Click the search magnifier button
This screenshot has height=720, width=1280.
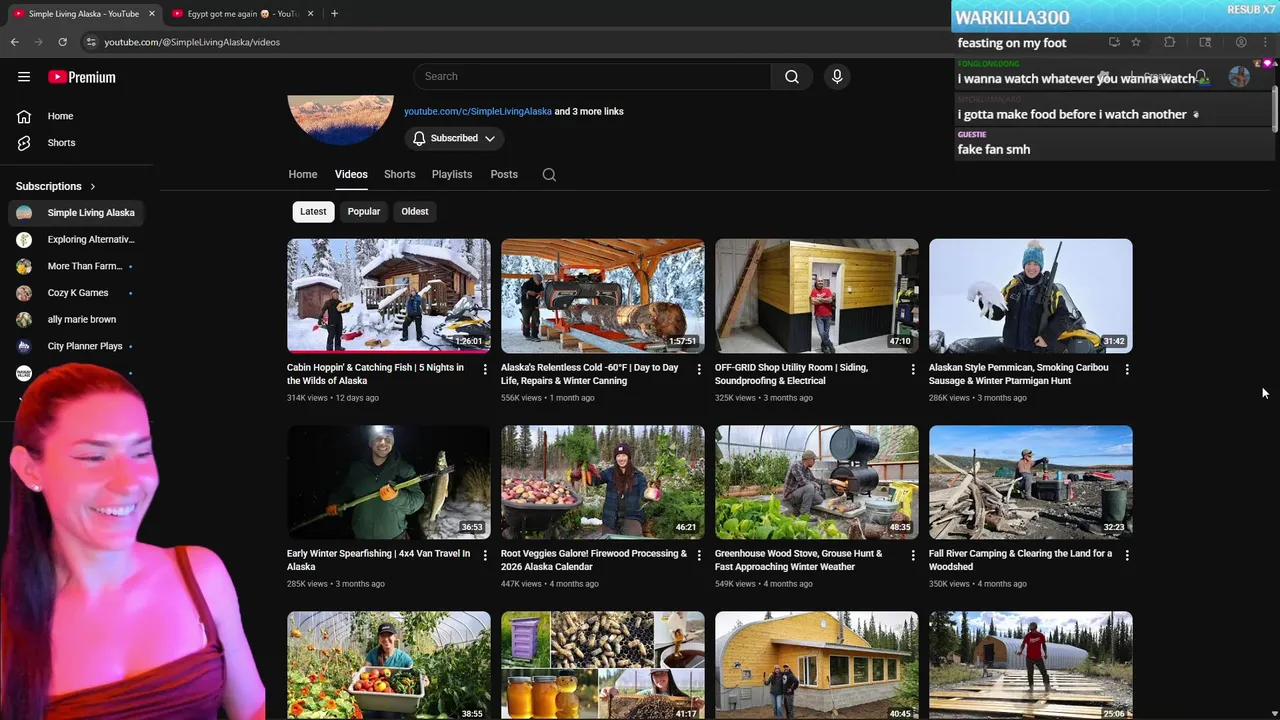coord(791,77)
